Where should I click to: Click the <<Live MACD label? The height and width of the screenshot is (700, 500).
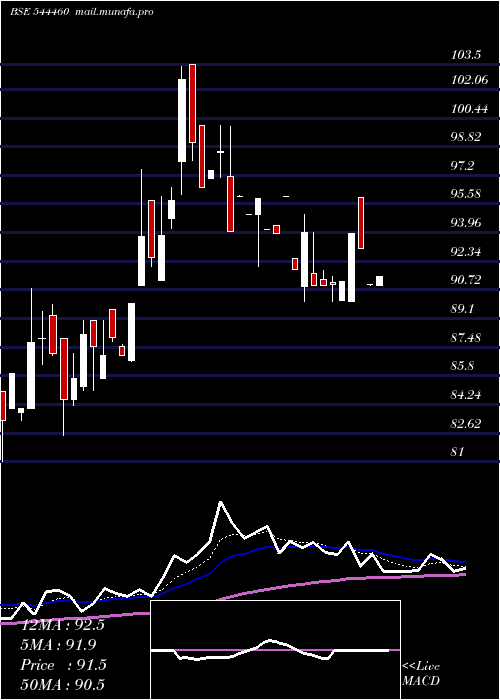click(421, 673)
